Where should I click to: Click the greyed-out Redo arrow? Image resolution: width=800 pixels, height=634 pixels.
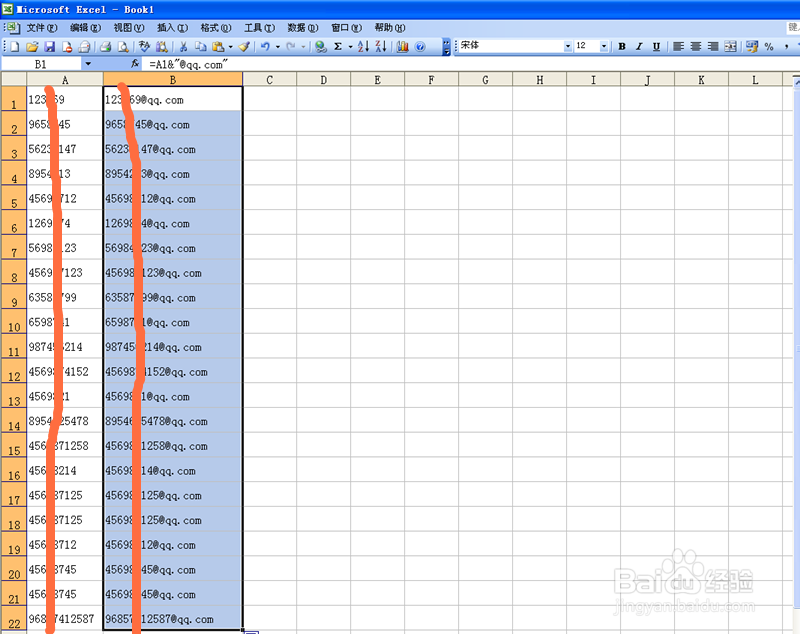pyautogui.click(x=291, y=47)
